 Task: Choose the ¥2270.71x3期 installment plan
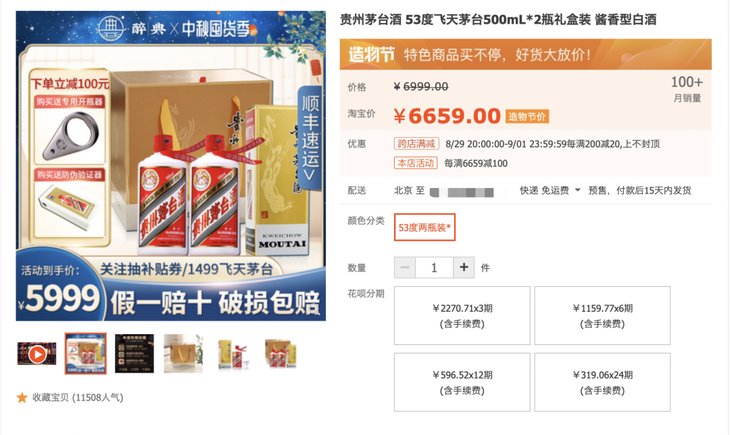tap(462, 316)
